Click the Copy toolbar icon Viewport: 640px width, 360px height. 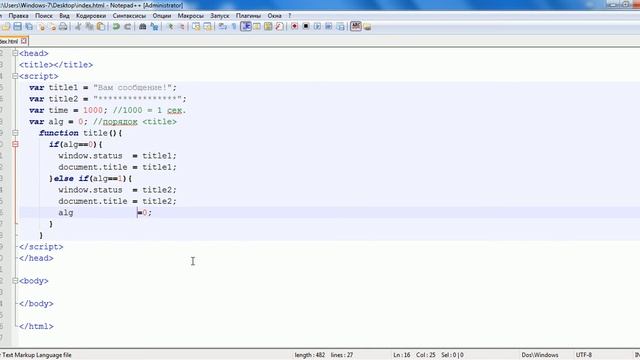coord(89,27)
